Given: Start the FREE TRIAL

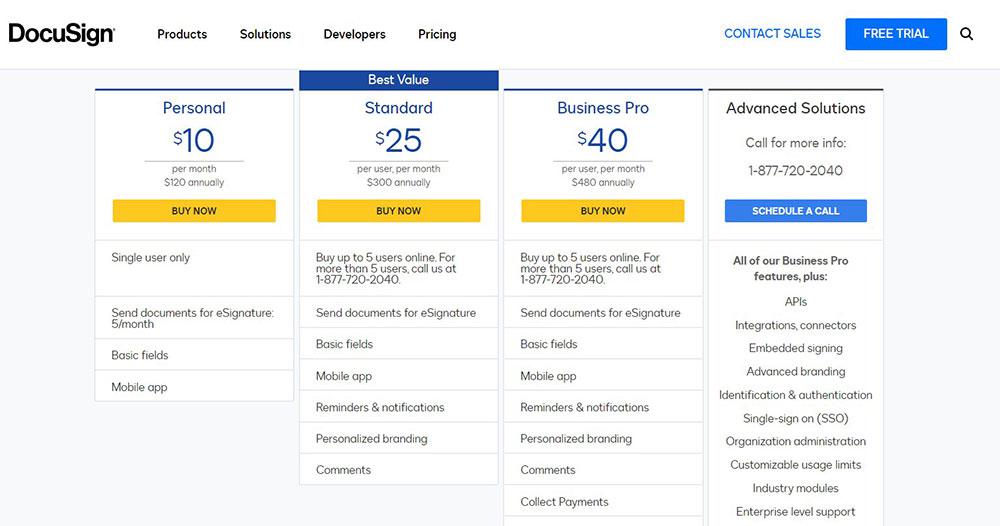Looking at the screenshot, I should click(896, 34).
